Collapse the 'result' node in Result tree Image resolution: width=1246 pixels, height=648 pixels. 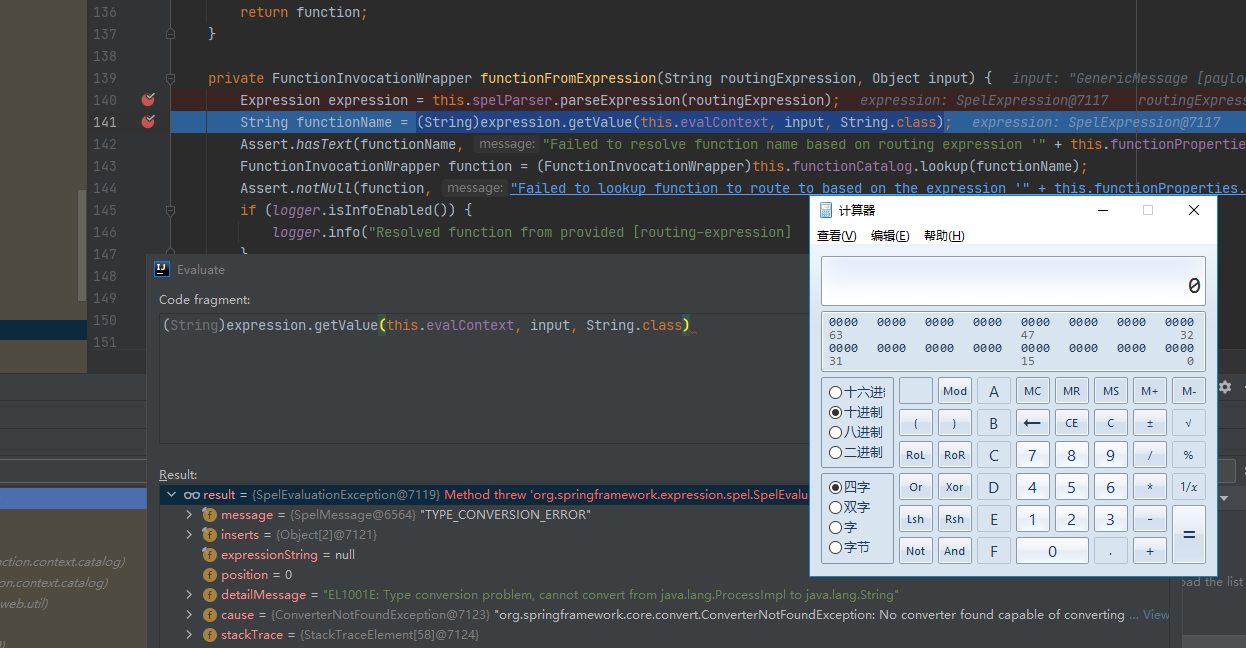(171, 495)
